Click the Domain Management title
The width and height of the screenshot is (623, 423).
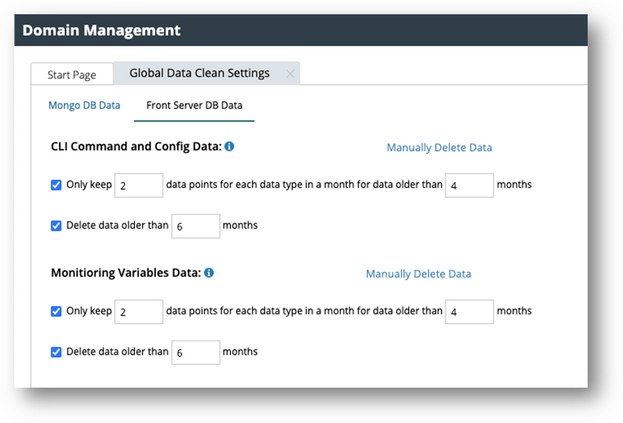pos(101,31)
